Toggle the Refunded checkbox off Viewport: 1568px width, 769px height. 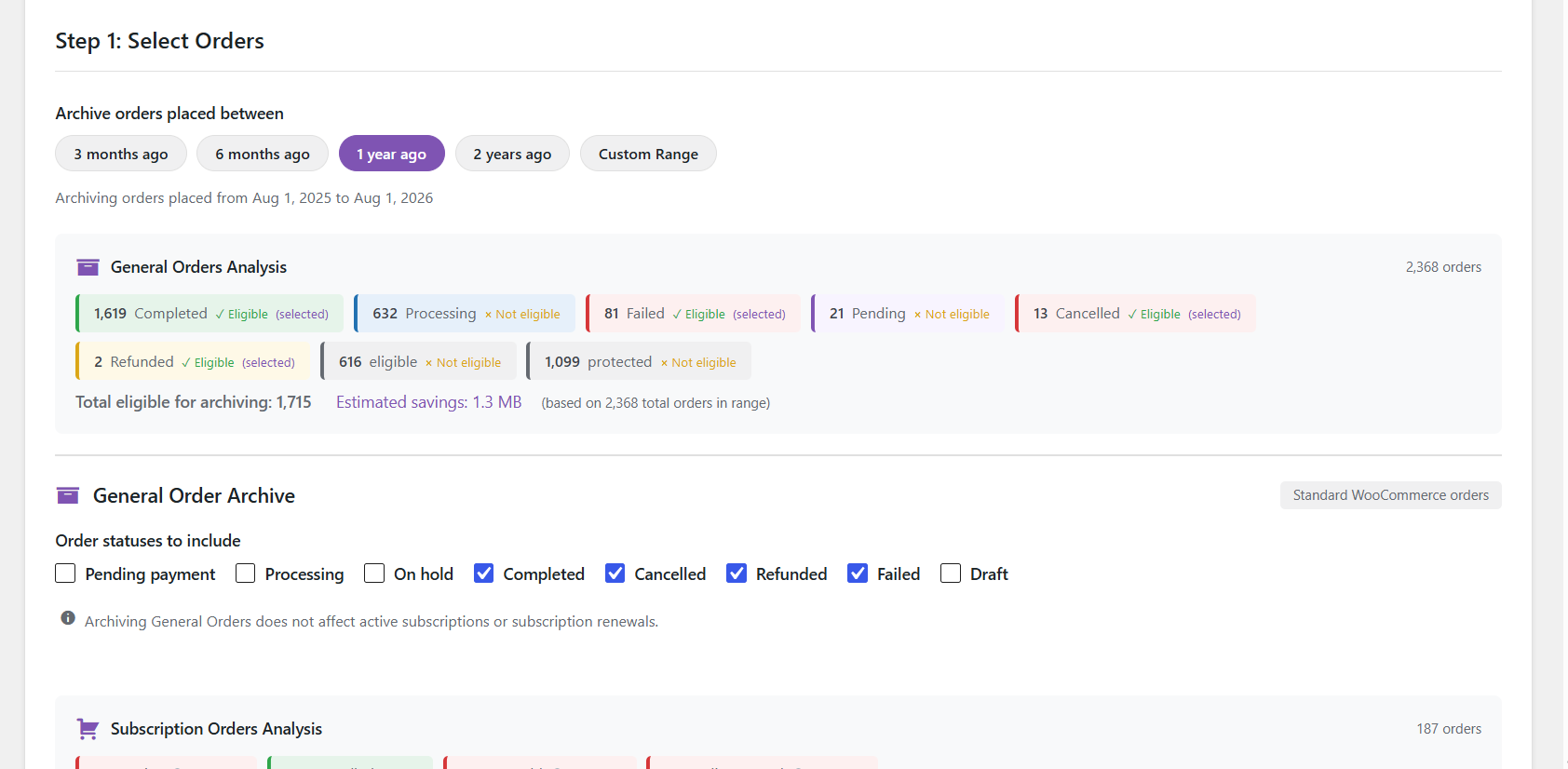tap(737, 573)
